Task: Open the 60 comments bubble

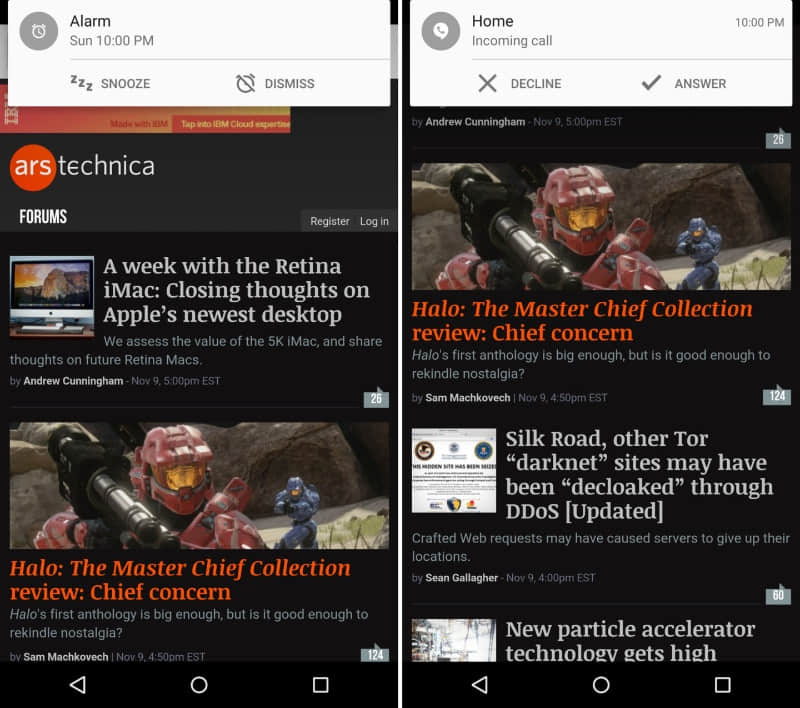Action: click(778, 595)
